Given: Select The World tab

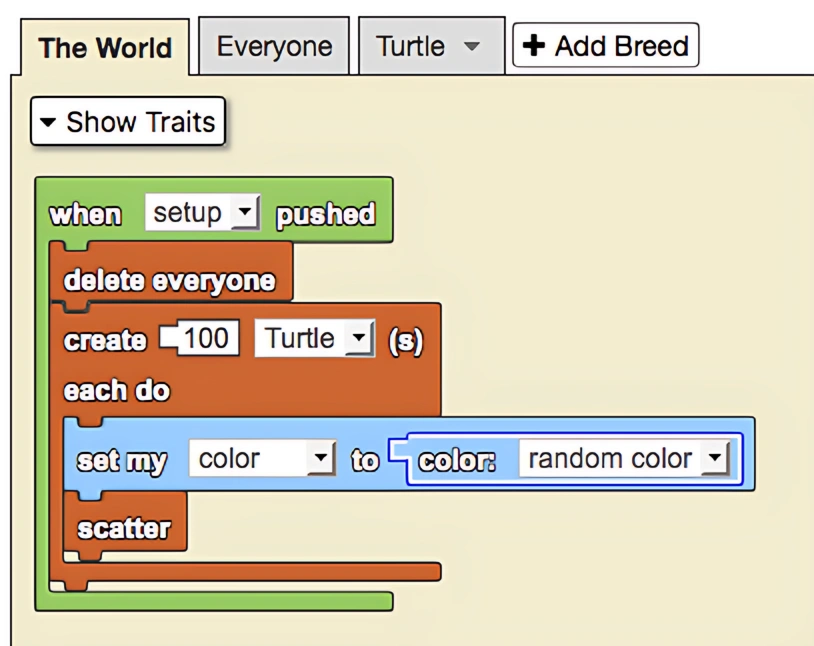Looking at the screenshot, I should [103, 47].
